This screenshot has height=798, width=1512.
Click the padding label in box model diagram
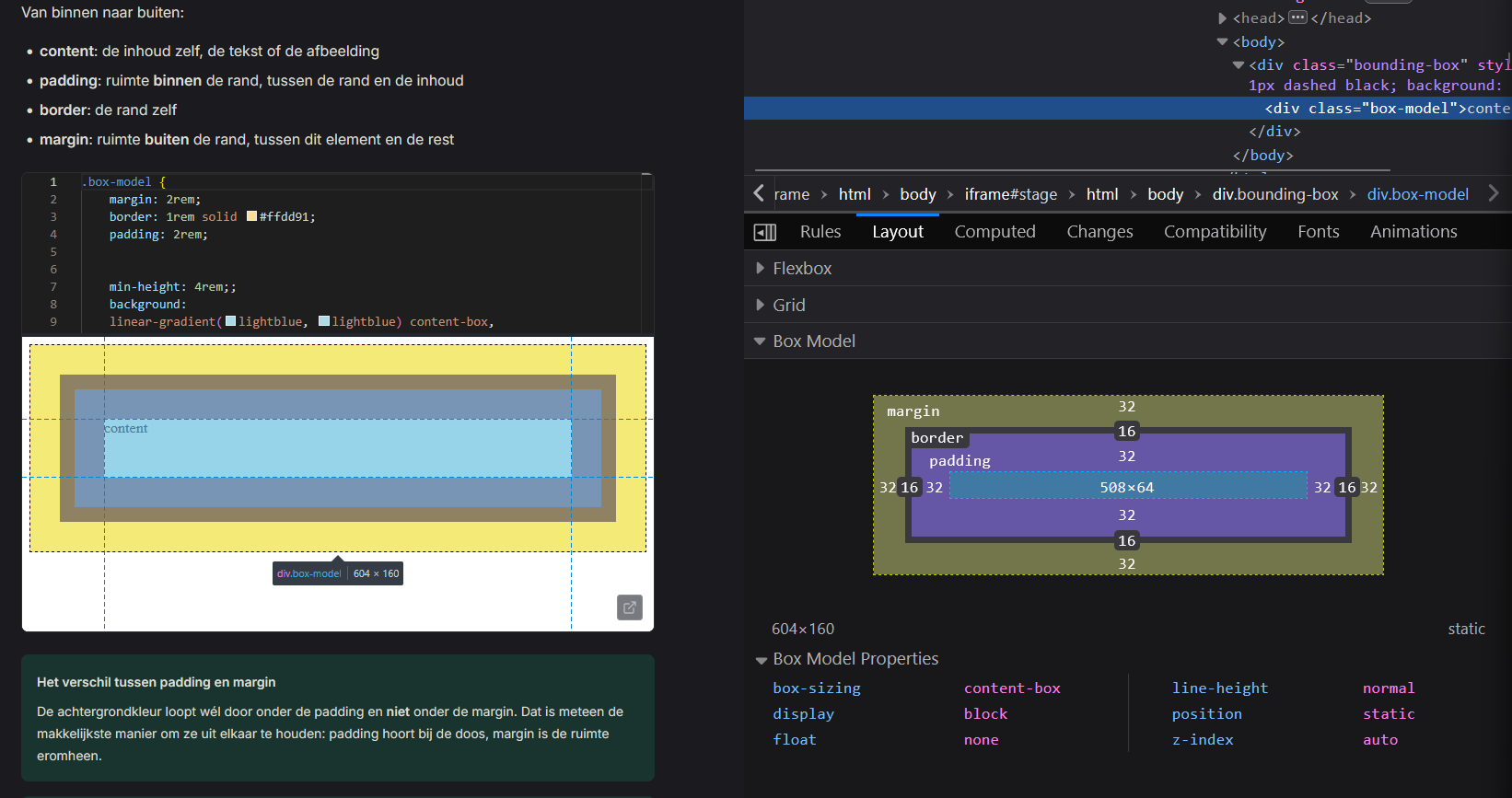[960, 460]
